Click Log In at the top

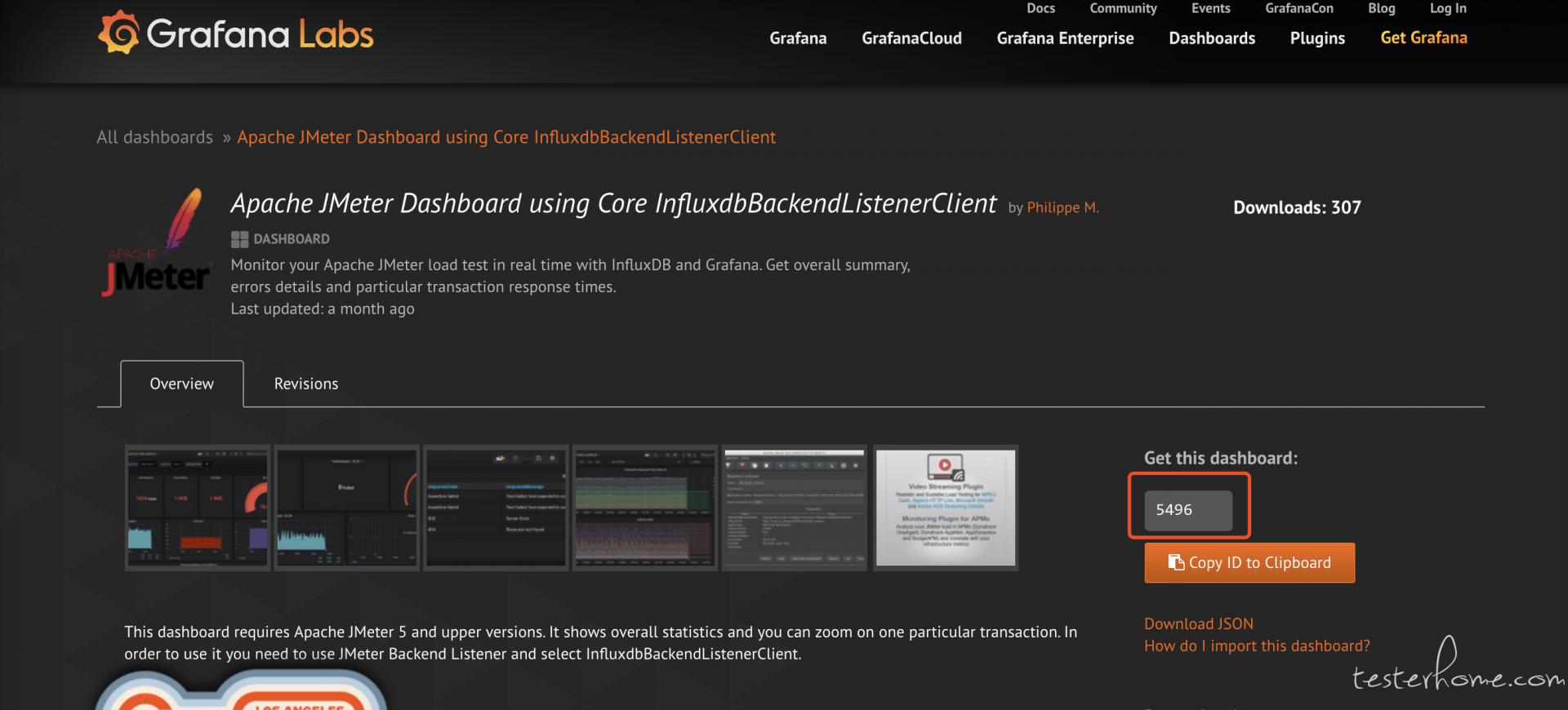[1447, 8]
